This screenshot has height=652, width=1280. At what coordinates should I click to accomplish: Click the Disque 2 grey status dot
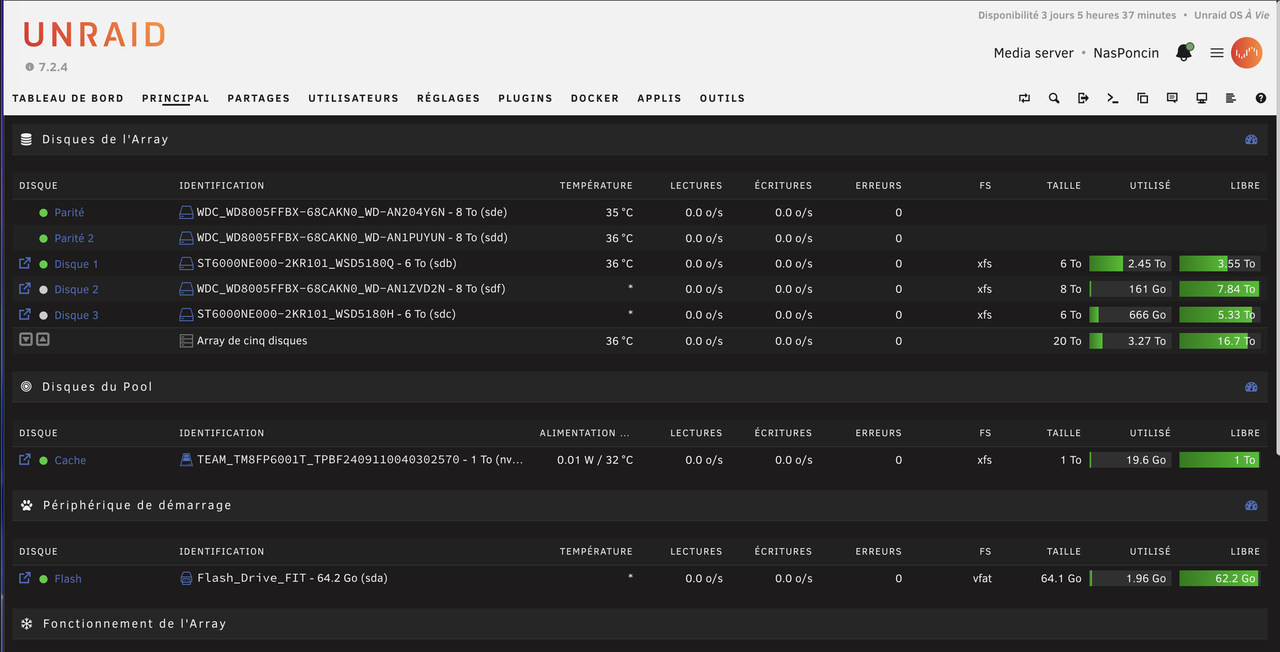point(44,289)
